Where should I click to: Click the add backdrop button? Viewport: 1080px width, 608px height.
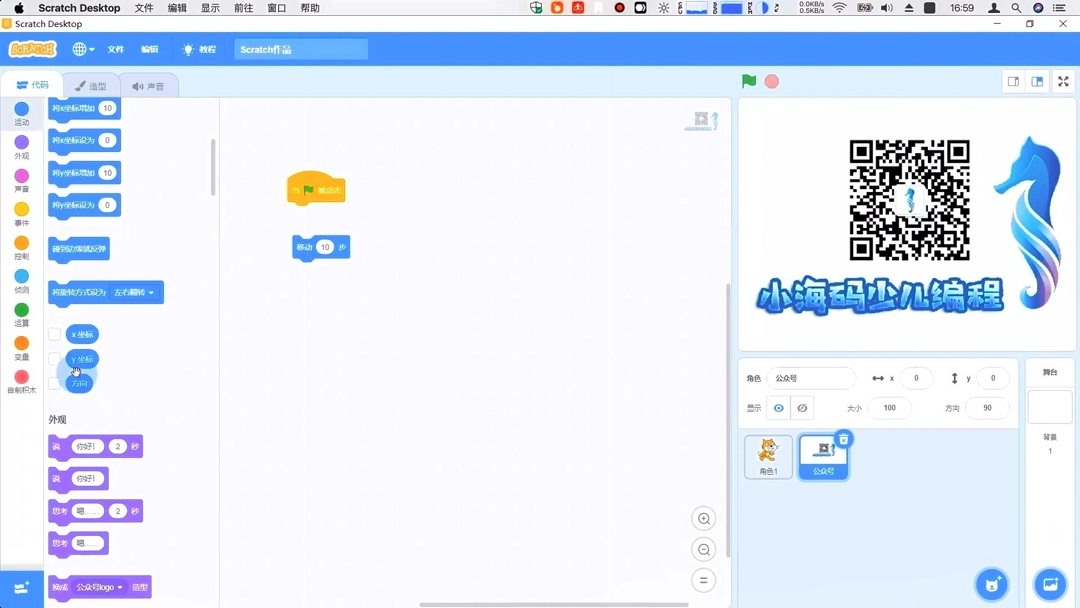[1049, 584]
